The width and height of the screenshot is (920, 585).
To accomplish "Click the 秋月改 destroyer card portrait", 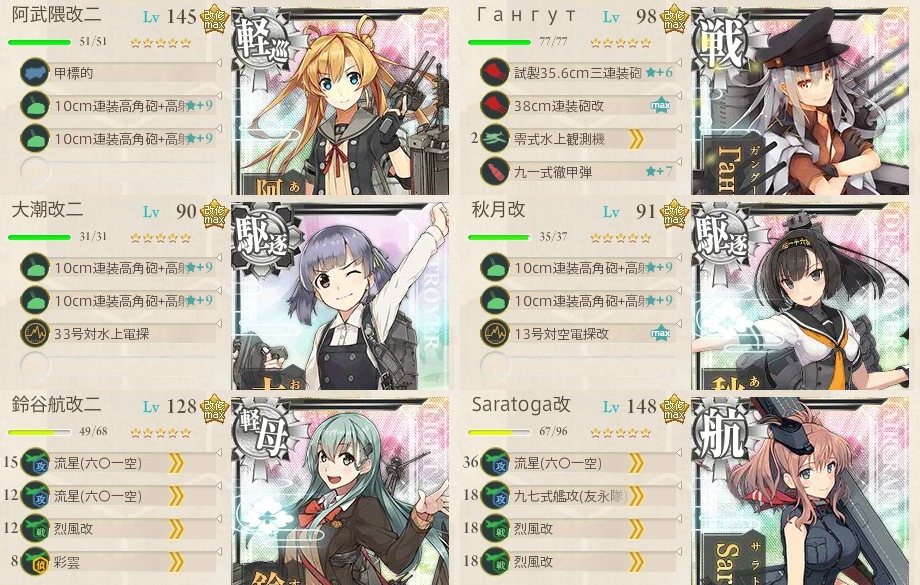I will tap(801, 296).
